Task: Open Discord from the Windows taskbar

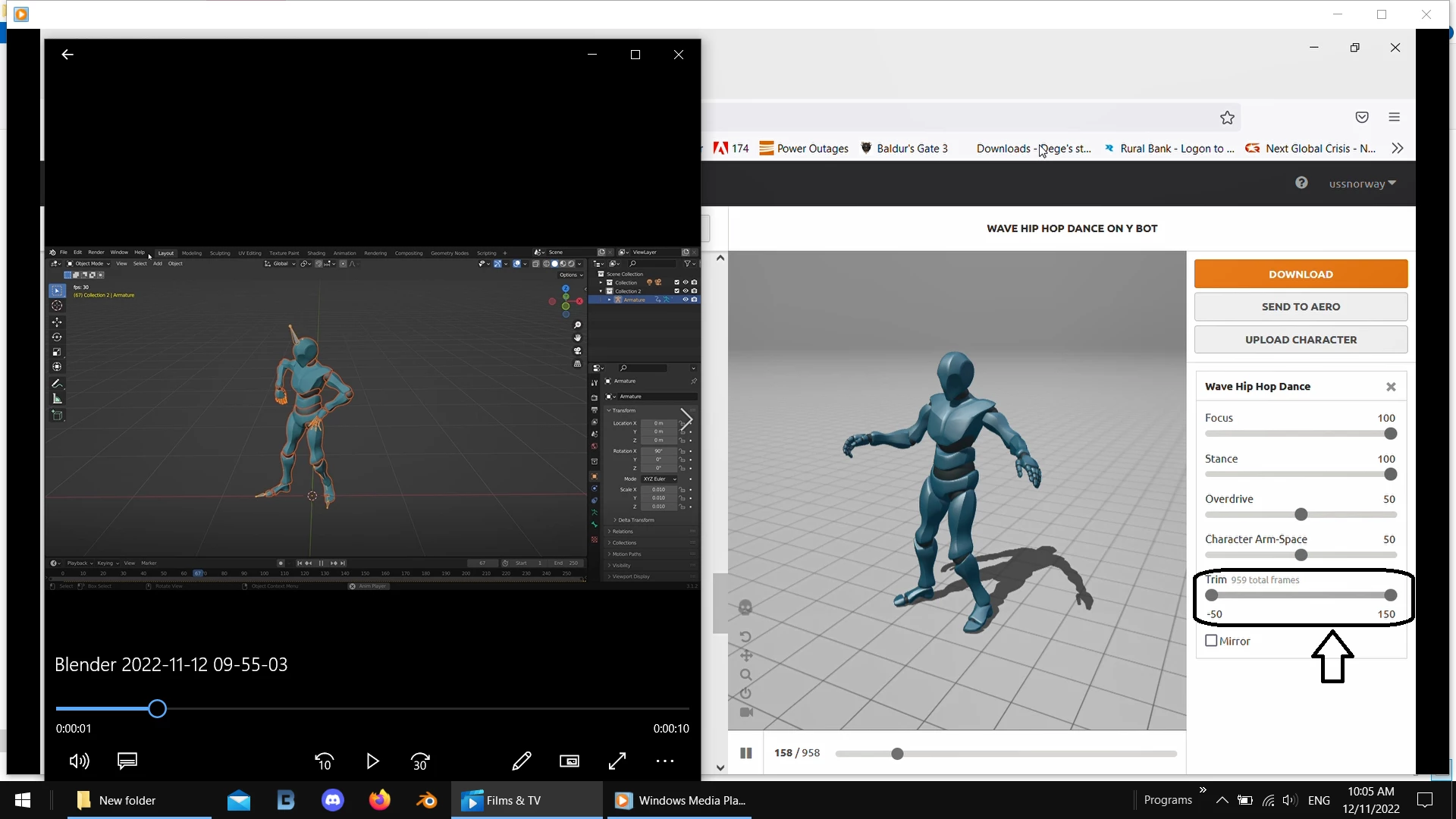Action: point(332,800)
